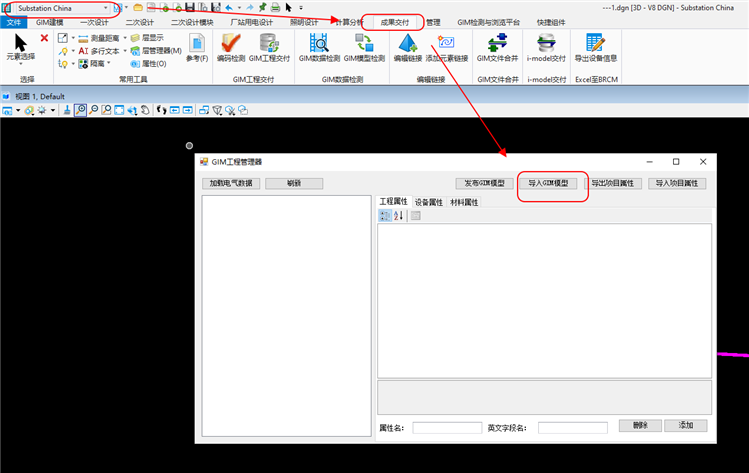Open the Substation China workflow dropdown

point(63,8)
